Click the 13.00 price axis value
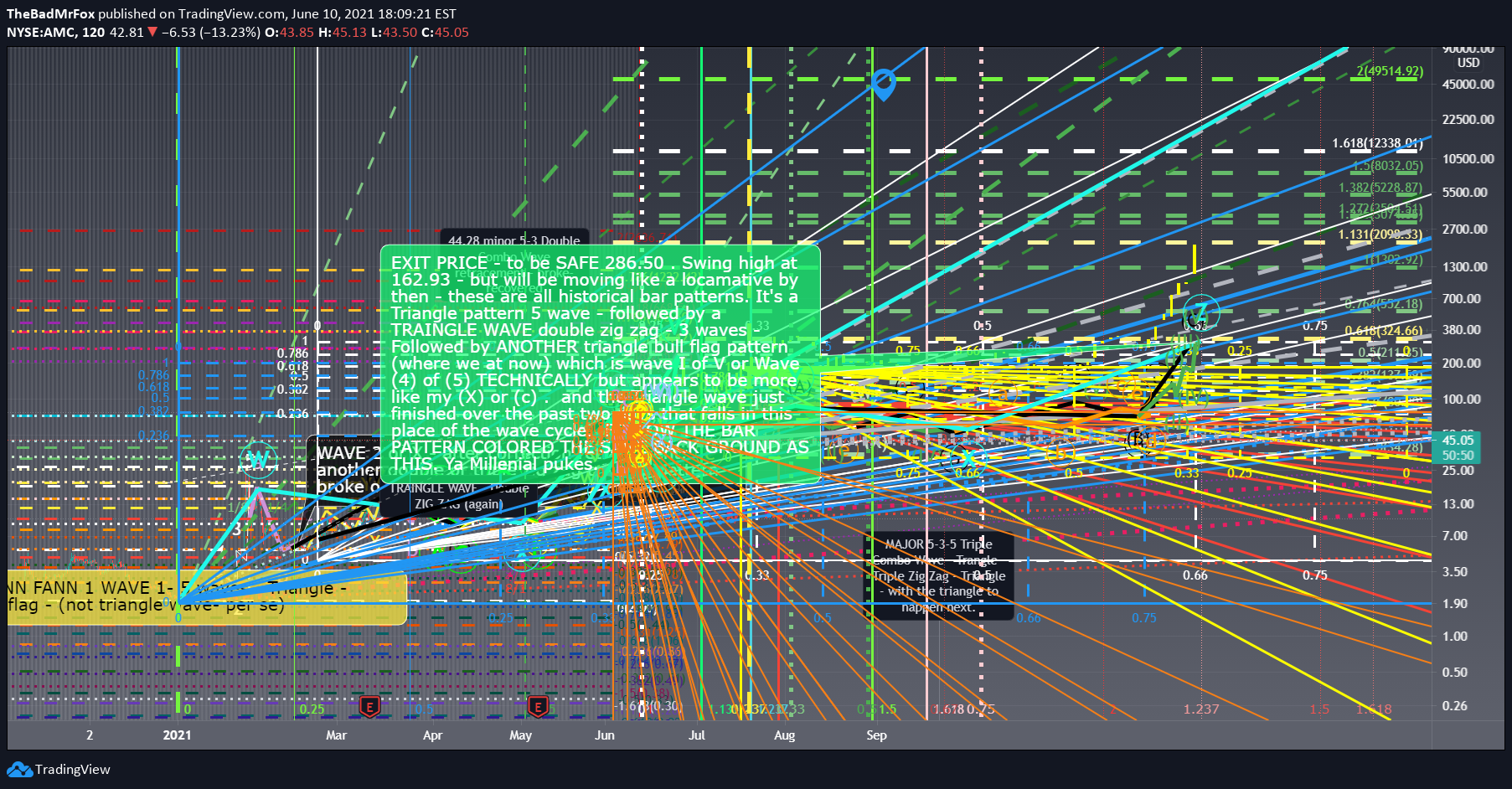This screenshot has height=789, width=1512. pos(1458,503)
